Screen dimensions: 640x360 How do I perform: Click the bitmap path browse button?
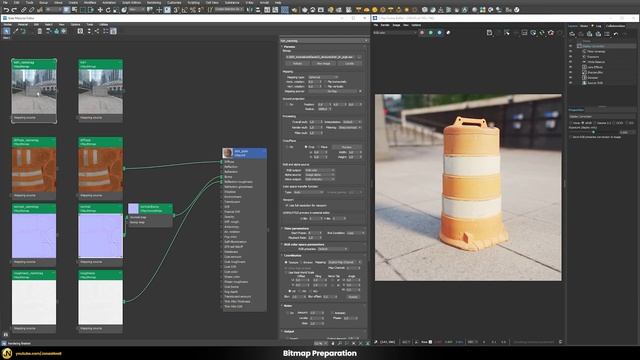pyautogui.click(x=359, y=57)
